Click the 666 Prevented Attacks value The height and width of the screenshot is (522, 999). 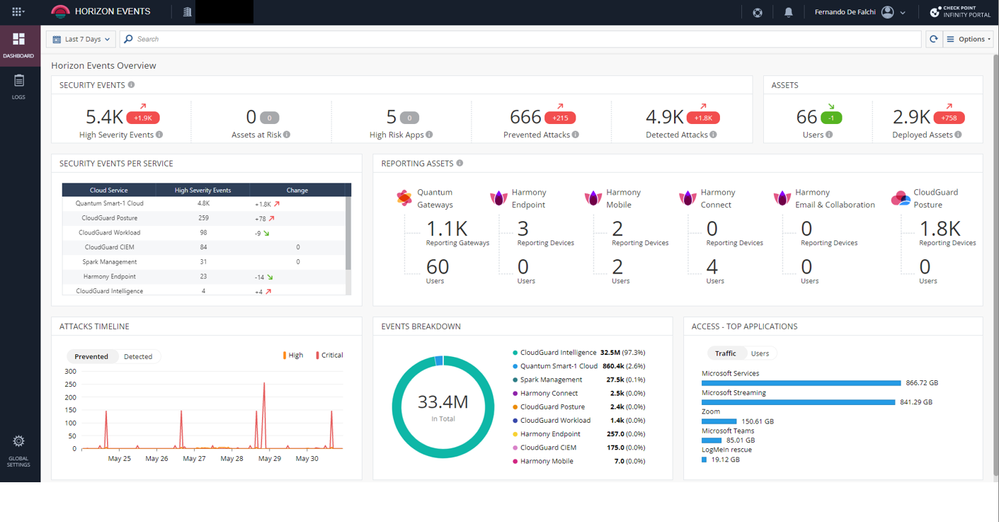click(x=525, y=117)
